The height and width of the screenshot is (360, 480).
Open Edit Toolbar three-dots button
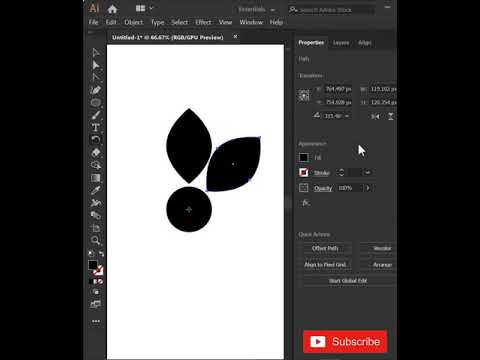(x=96, y=321)
